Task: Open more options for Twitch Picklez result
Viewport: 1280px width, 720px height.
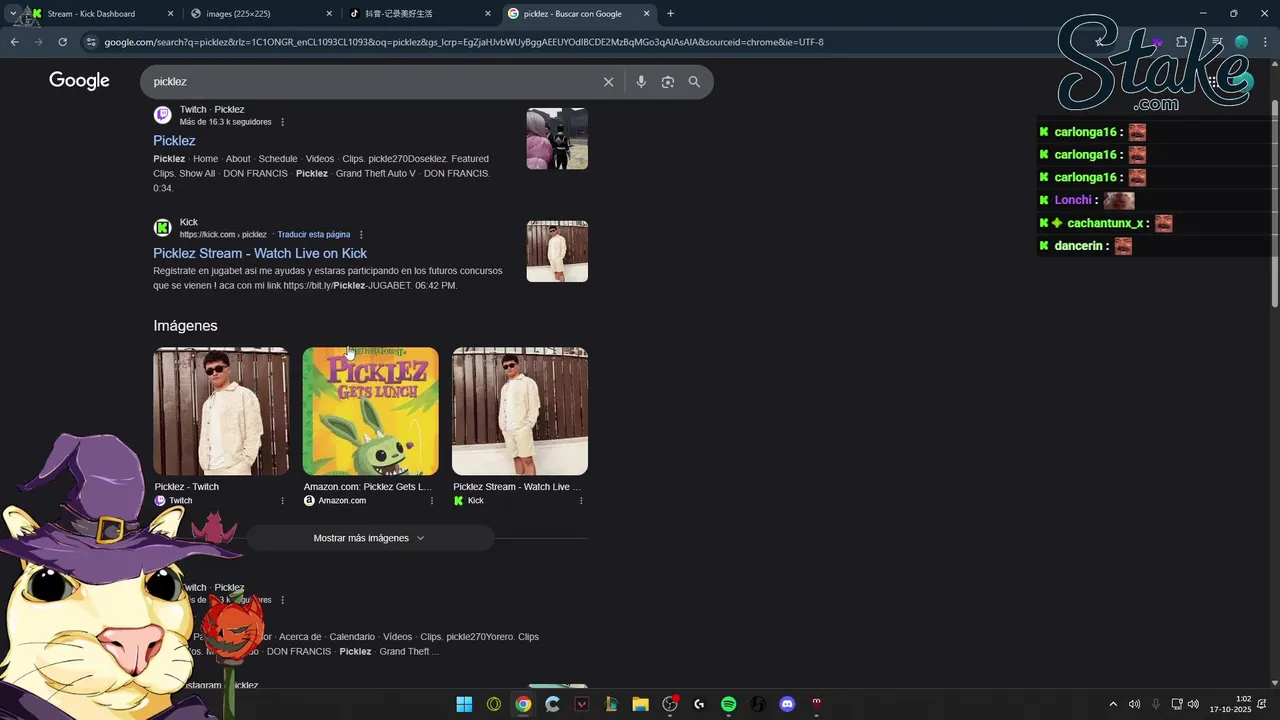Action: click(x=282, y=122)
